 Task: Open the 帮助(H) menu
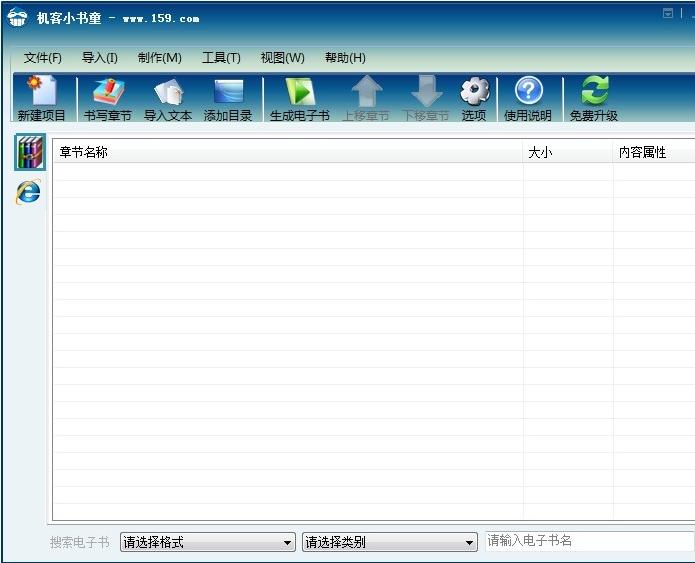(x=345, y=58)
